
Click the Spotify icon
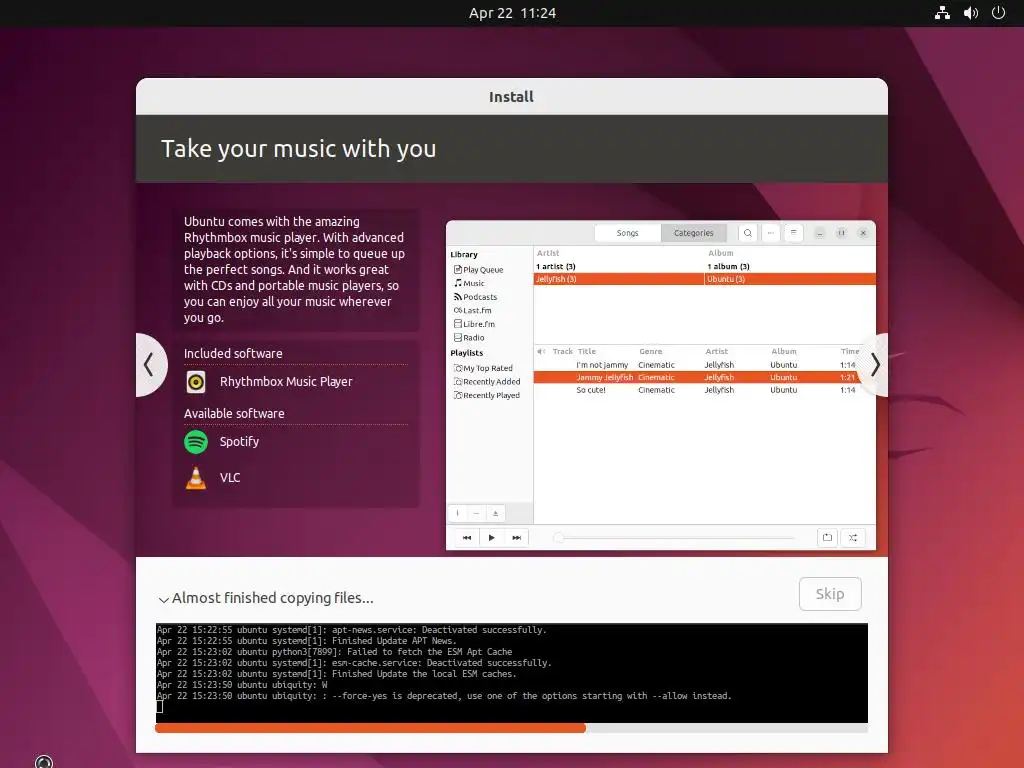tap(196, 442)
